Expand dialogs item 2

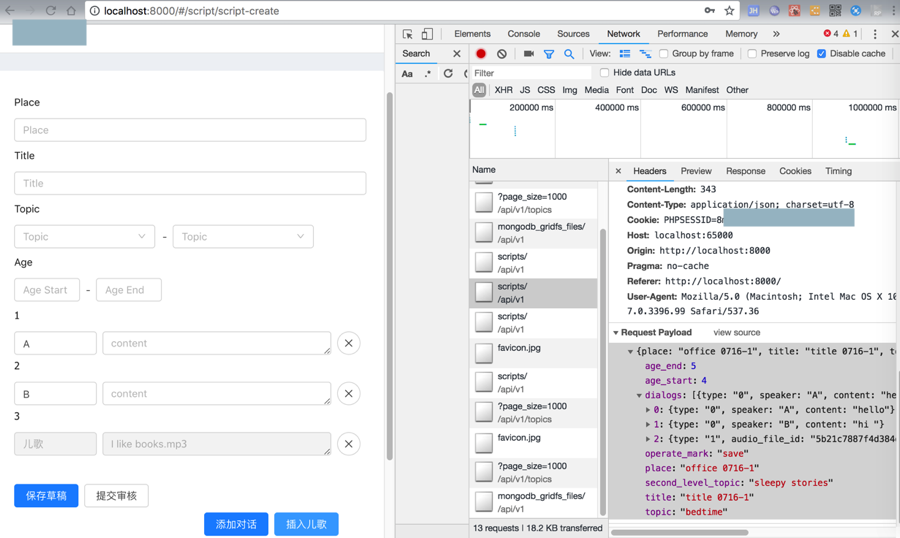tap(648, 439)
